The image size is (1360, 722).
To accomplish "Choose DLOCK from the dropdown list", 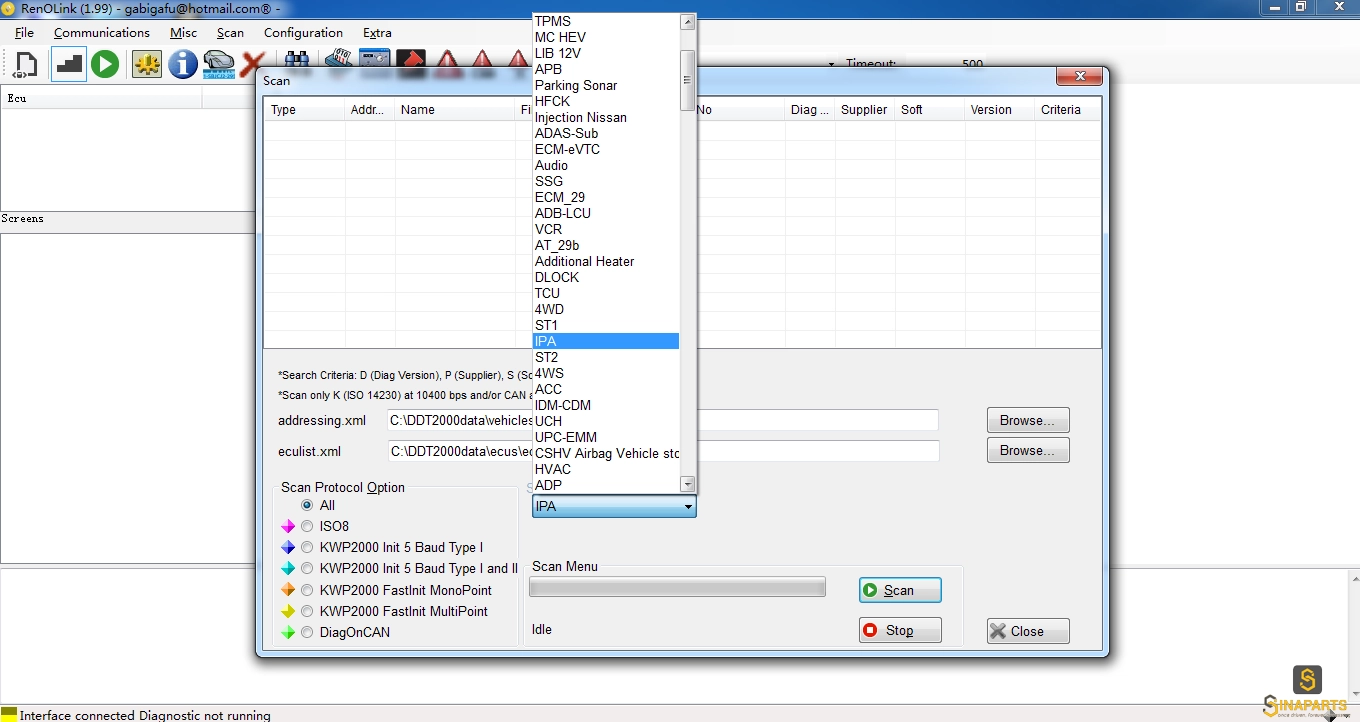I will [606, 277].
